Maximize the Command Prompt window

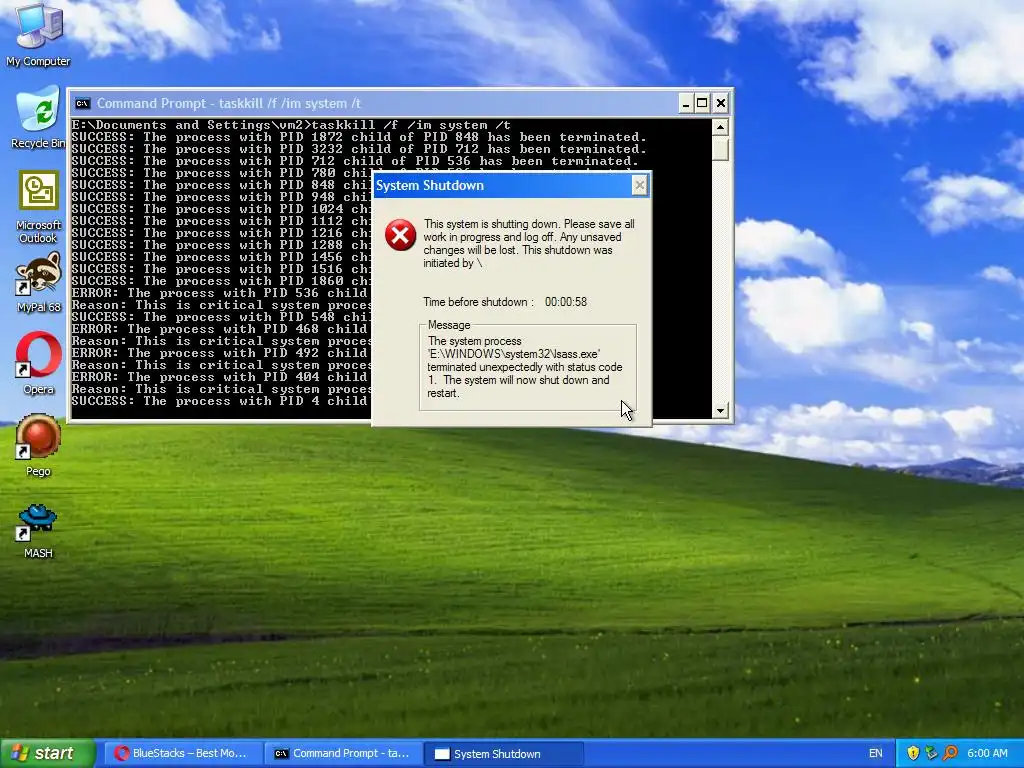[702, 103]
